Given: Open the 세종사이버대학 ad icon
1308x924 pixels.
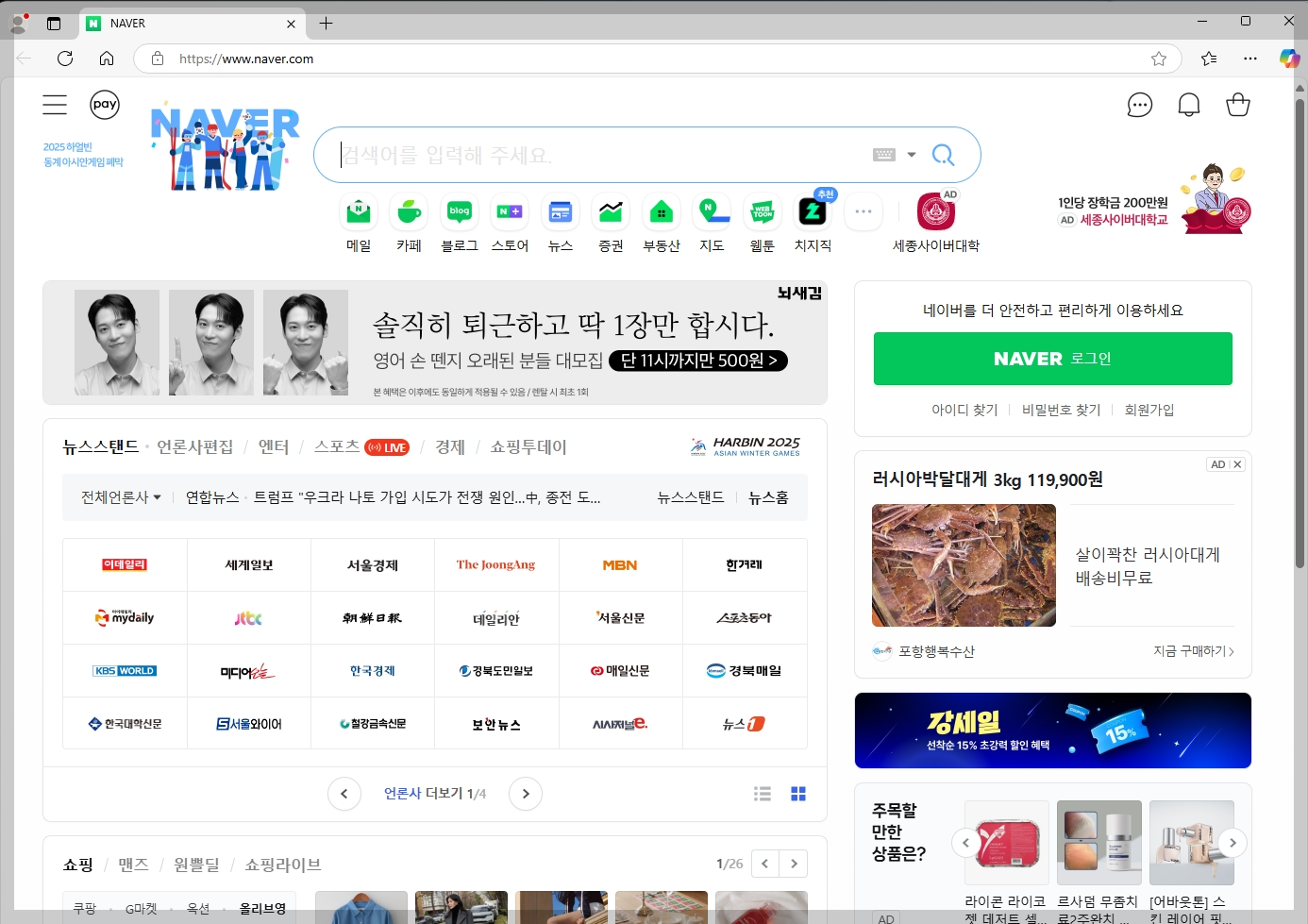Looking at the screenshot, I should point(936,212).
